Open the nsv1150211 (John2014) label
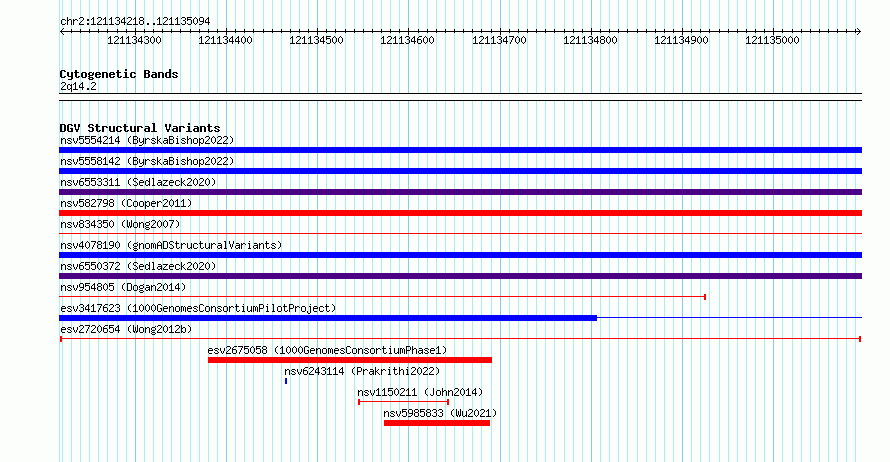The height and width of the screenshot is (462, 890). pos(420,392)
